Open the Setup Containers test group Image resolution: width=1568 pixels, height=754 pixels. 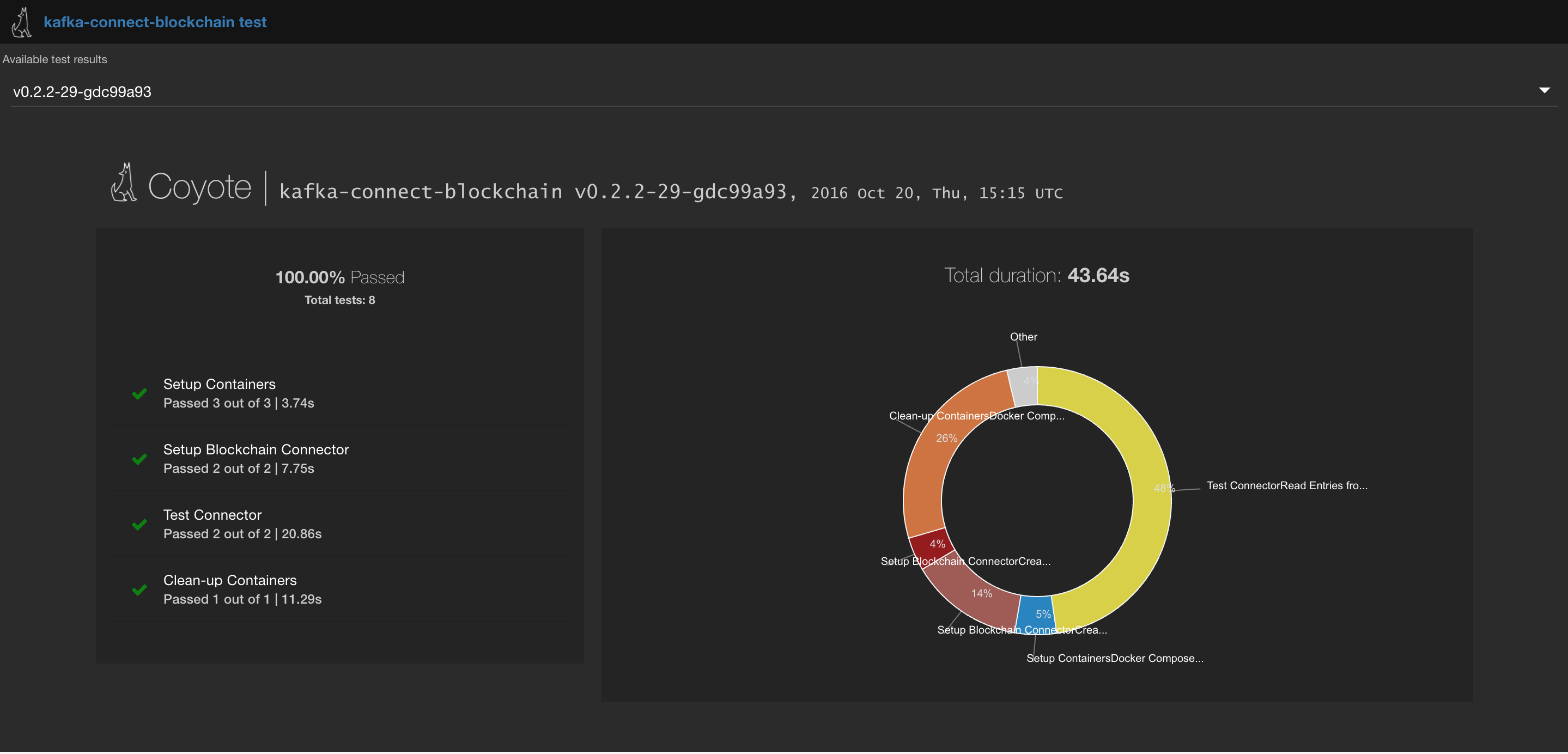point(339,393)
